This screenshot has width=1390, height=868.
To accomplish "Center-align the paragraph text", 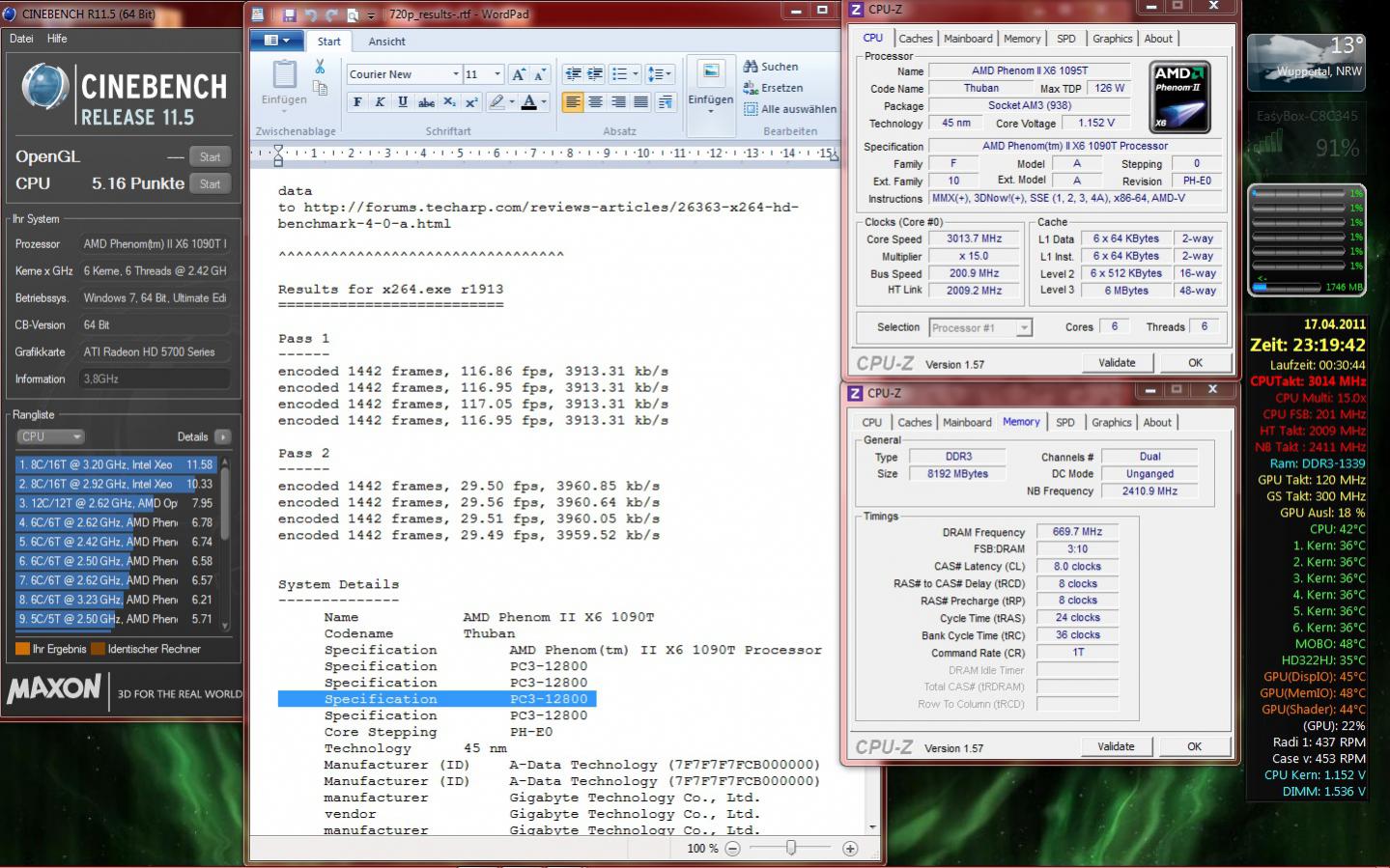I will 596,102.
